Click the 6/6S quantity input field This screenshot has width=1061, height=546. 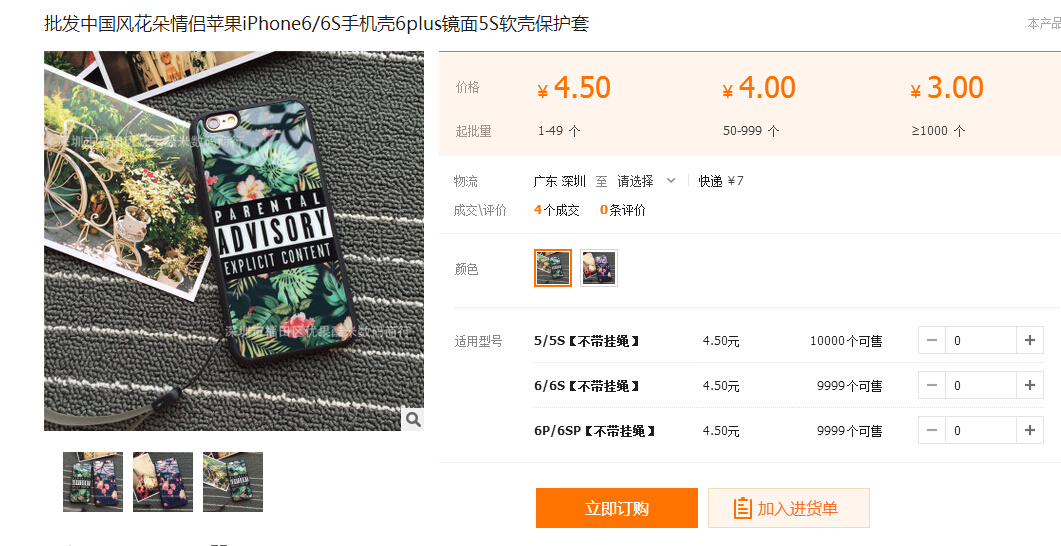click(980, 385)
